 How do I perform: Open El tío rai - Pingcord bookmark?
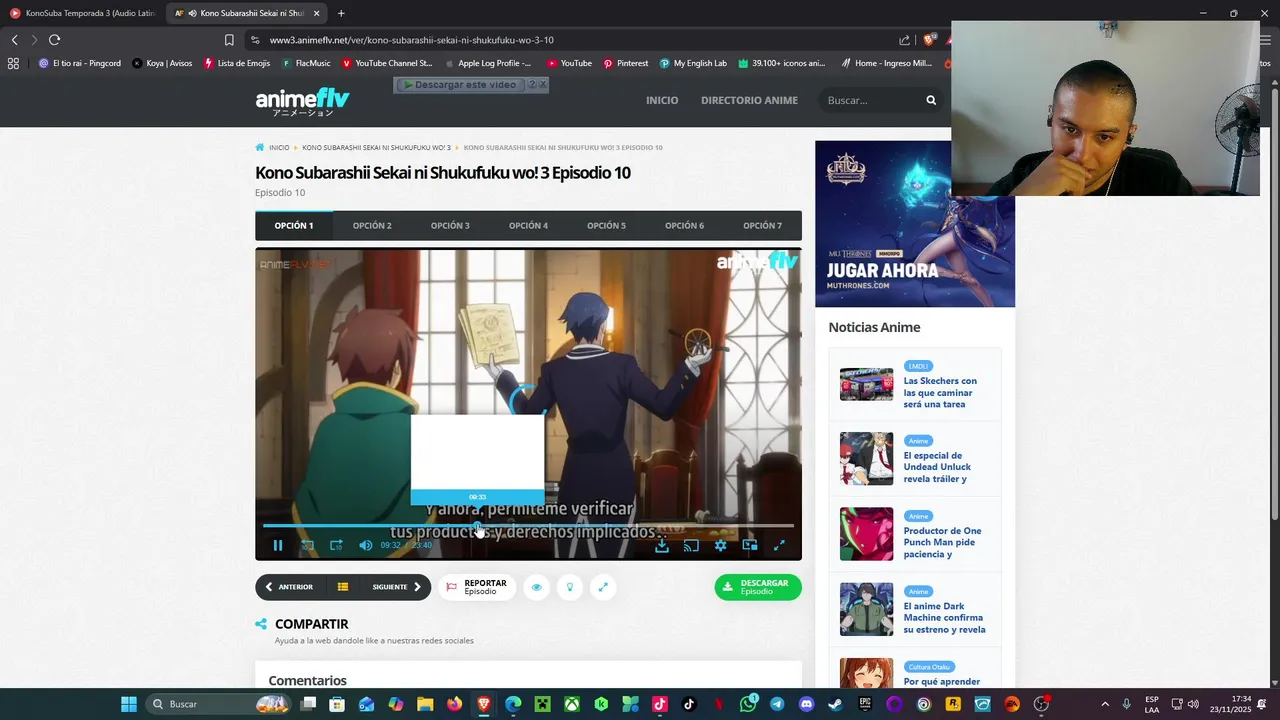79,63
